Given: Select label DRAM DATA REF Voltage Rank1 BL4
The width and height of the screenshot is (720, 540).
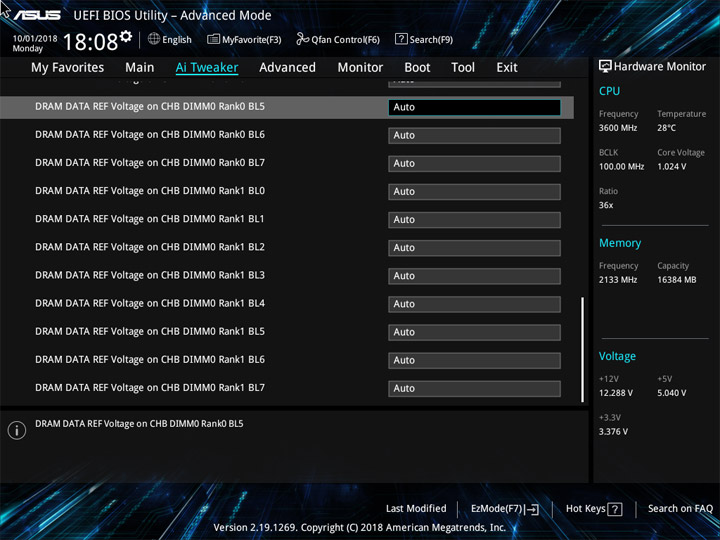Looking at the screenshot, I should coord(150,304).
